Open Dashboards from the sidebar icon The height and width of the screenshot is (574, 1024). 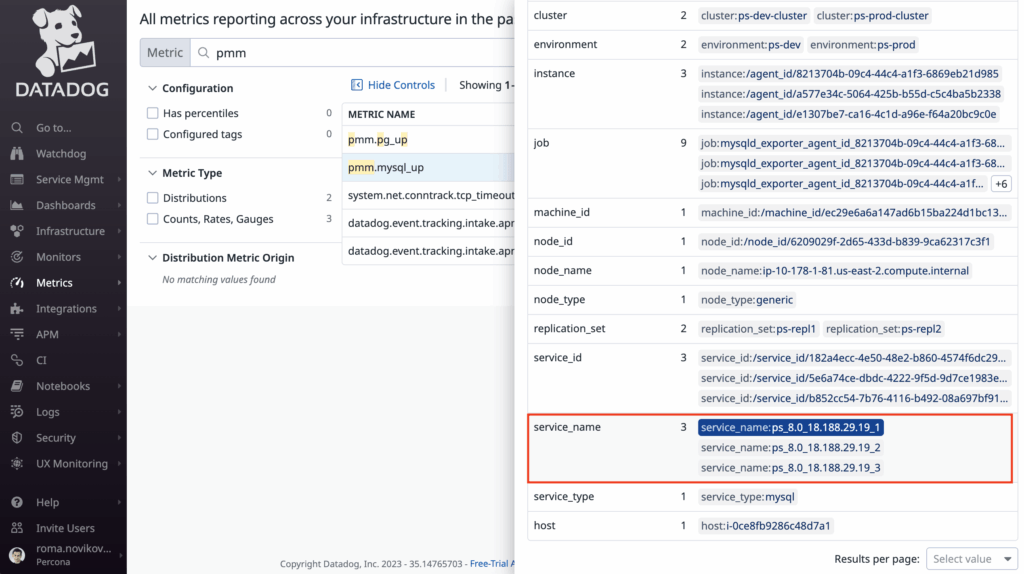pyautogui.click(x=16, y=205)
